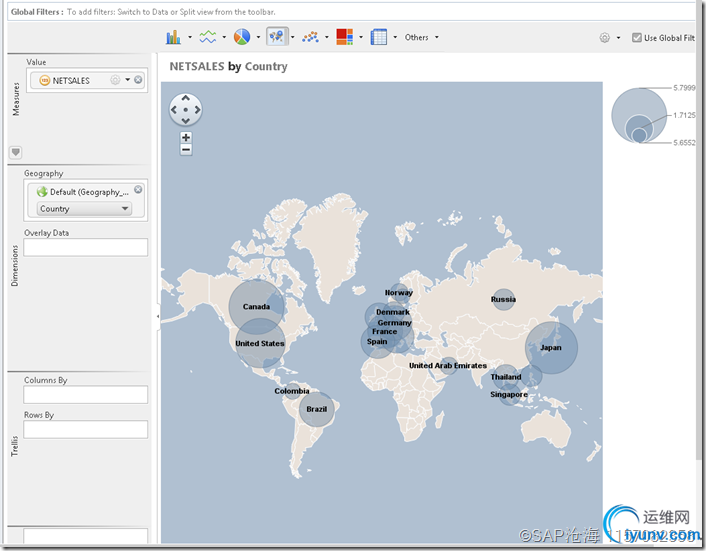706x551 pixels.
Task: Click the filter shelf icon under Measures
Action: point(16,152)
